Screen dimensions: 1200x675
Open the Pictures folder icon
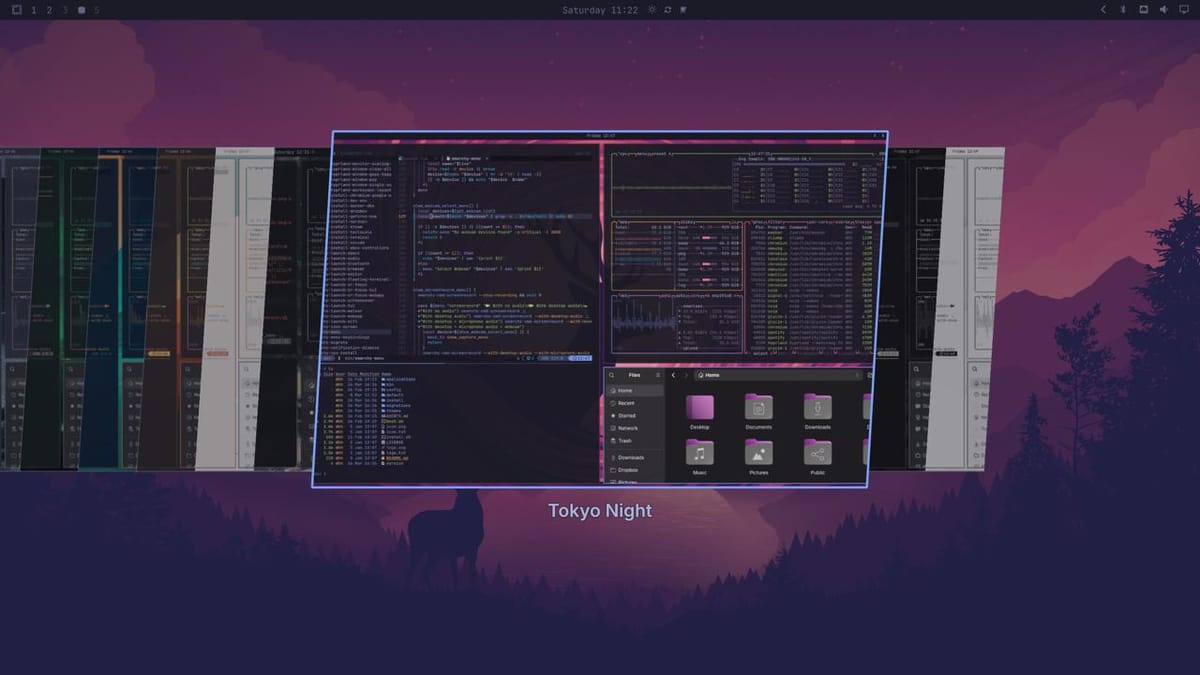[758, 453]
